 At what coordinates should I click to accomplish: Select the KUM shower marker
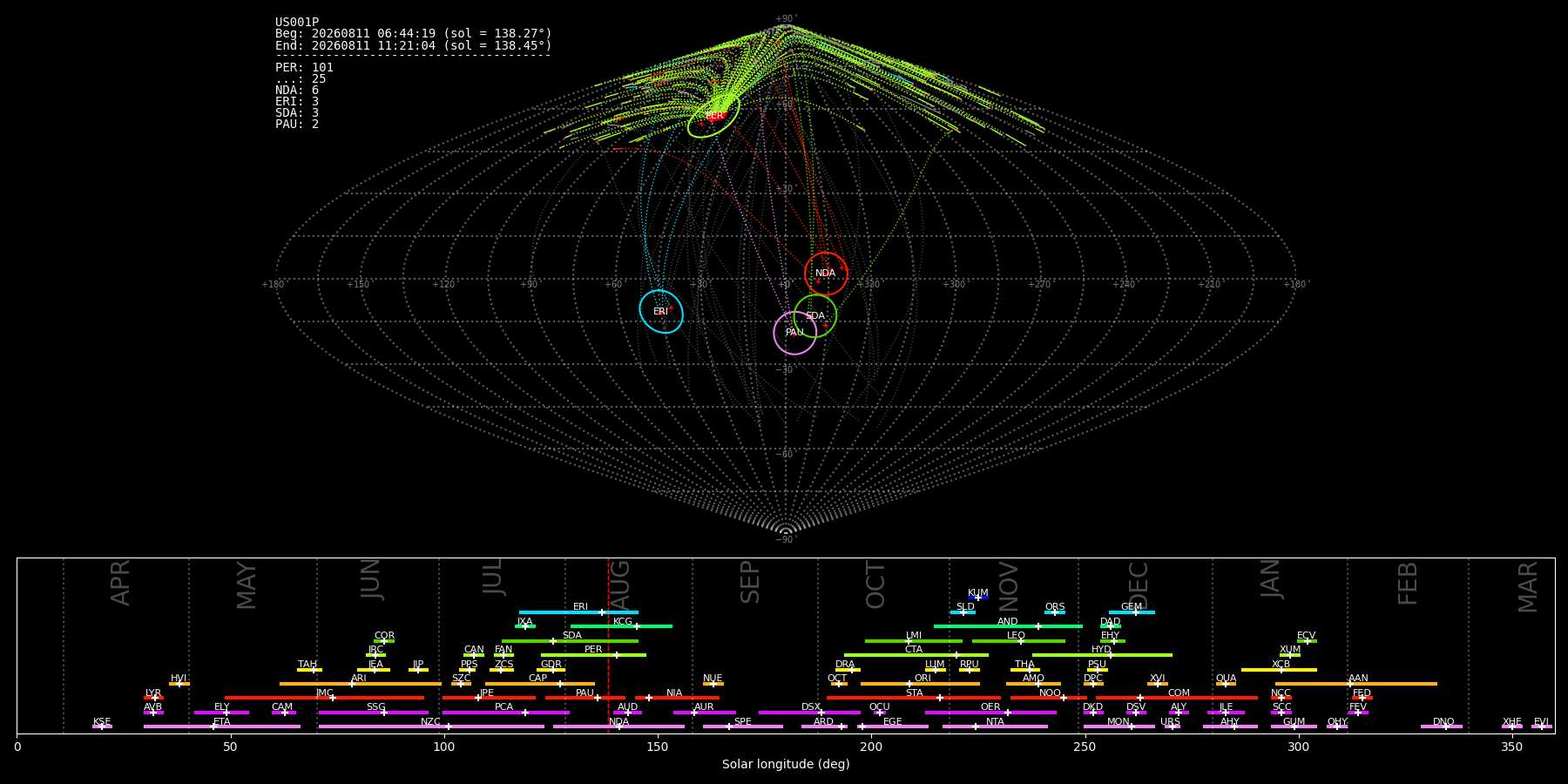point(978,598)
